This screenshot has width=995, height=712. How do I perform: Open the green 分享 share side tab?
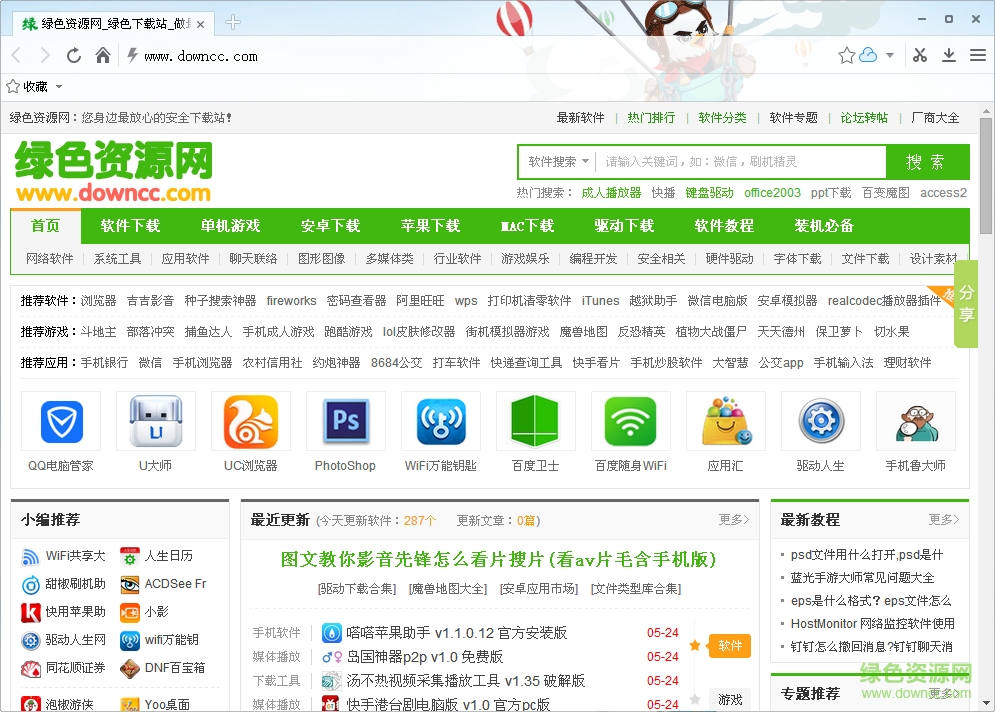[966, 303]
